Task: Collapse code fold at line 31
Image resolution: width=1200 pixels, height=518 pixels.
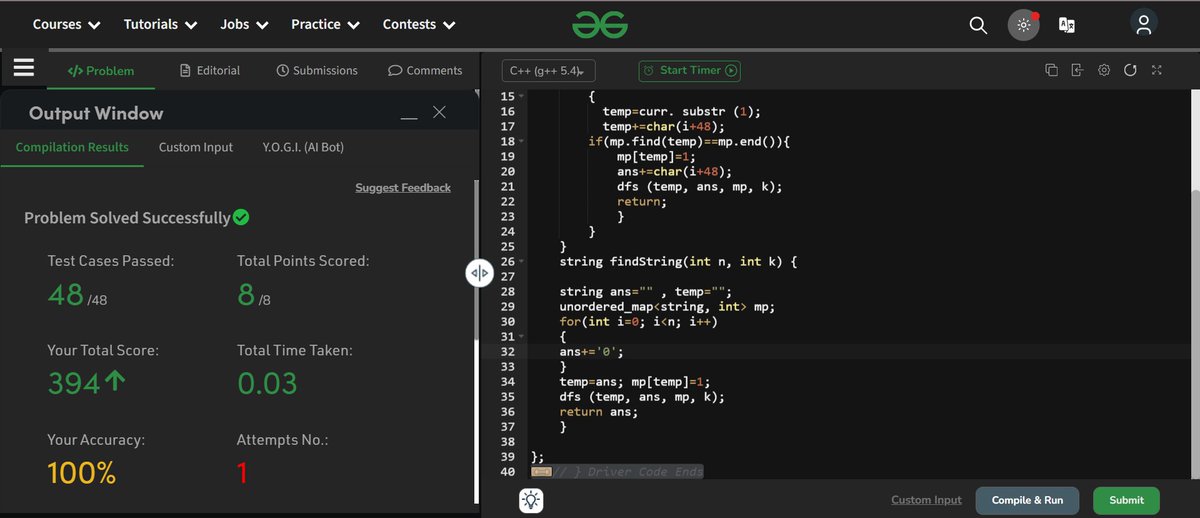Action: tap(523, 337)
